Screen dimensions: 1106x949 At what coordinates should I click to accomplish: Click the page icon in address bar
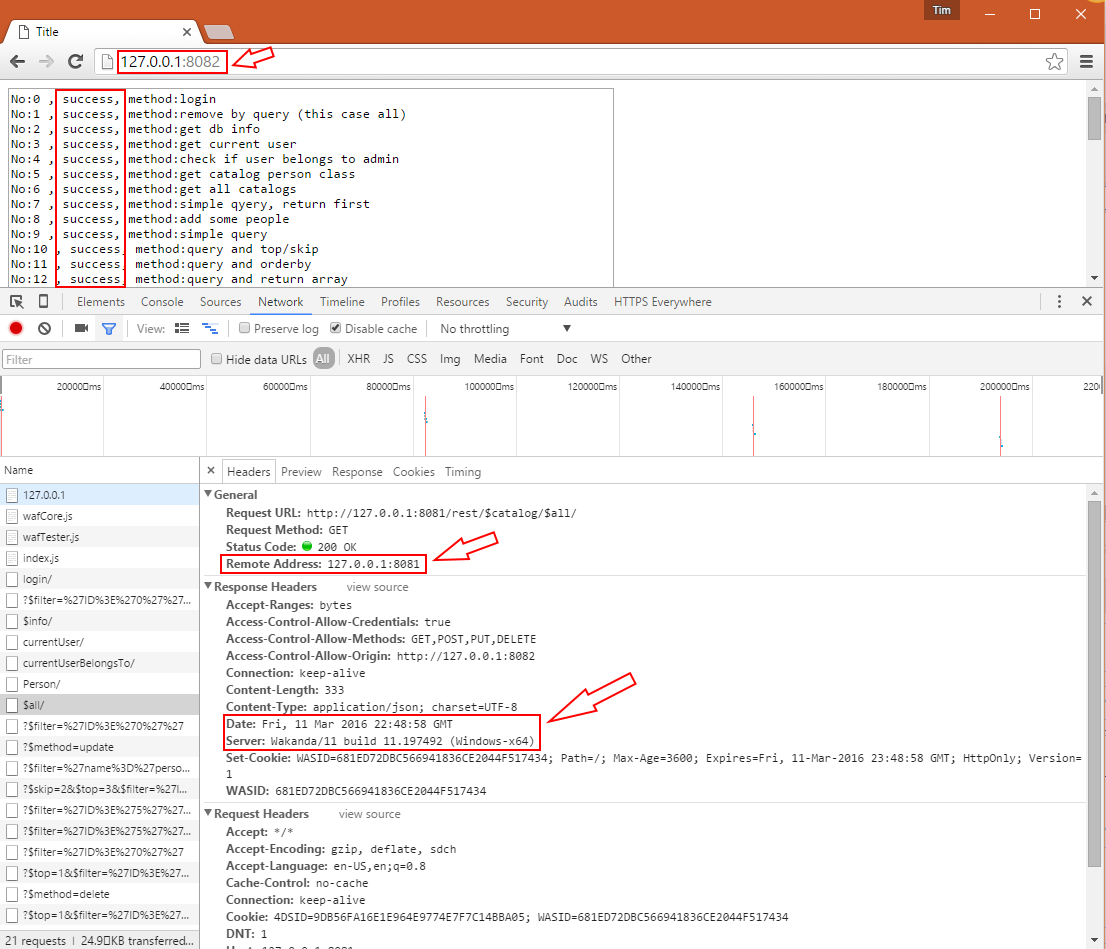point(107,62)
